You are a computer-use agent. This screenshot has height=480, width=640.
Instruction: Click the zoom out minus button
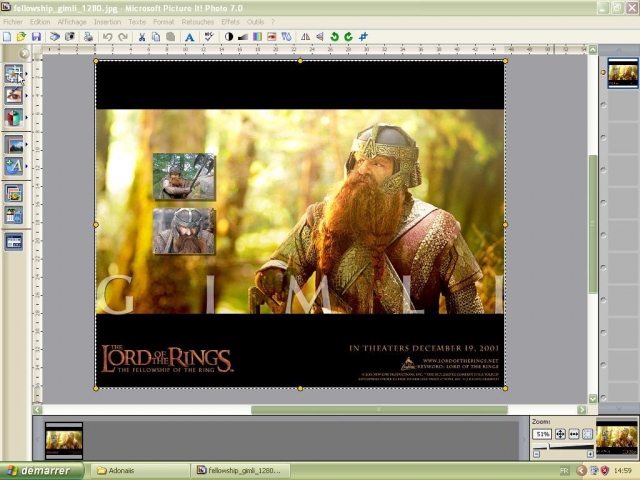536,454
